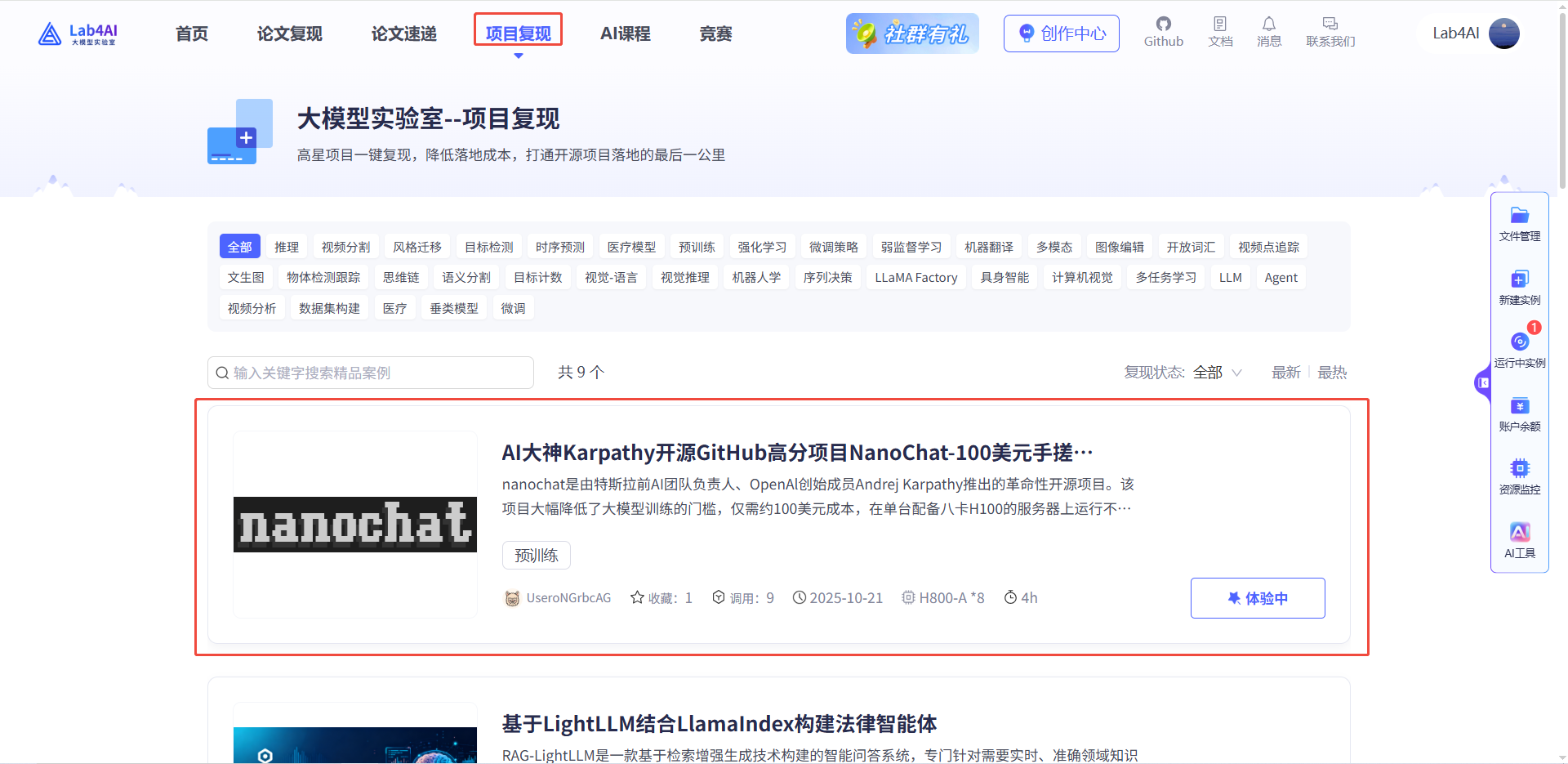Click the H800-A *8 hardware label
This screenshot has height=764, width=1568.
tap(943, 598)
